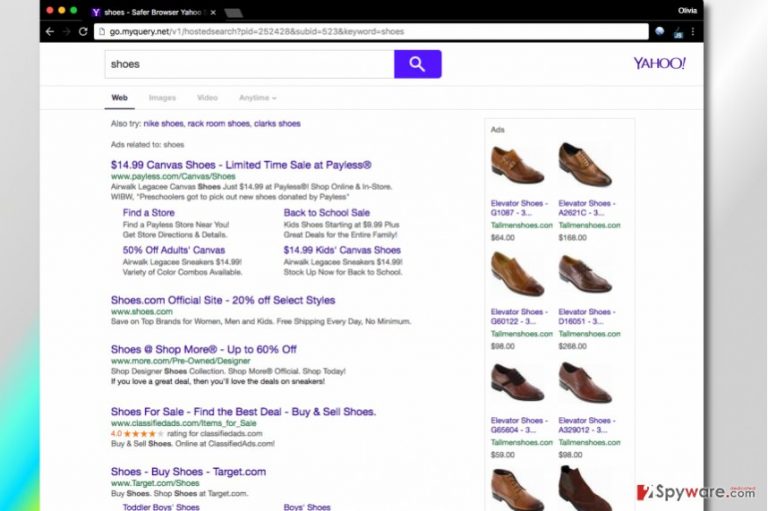Open '$14.99 Kids' Canvas Shoes' sitelink
The width and height of the screenshot is (768, 511).
[x=342, y=250]
